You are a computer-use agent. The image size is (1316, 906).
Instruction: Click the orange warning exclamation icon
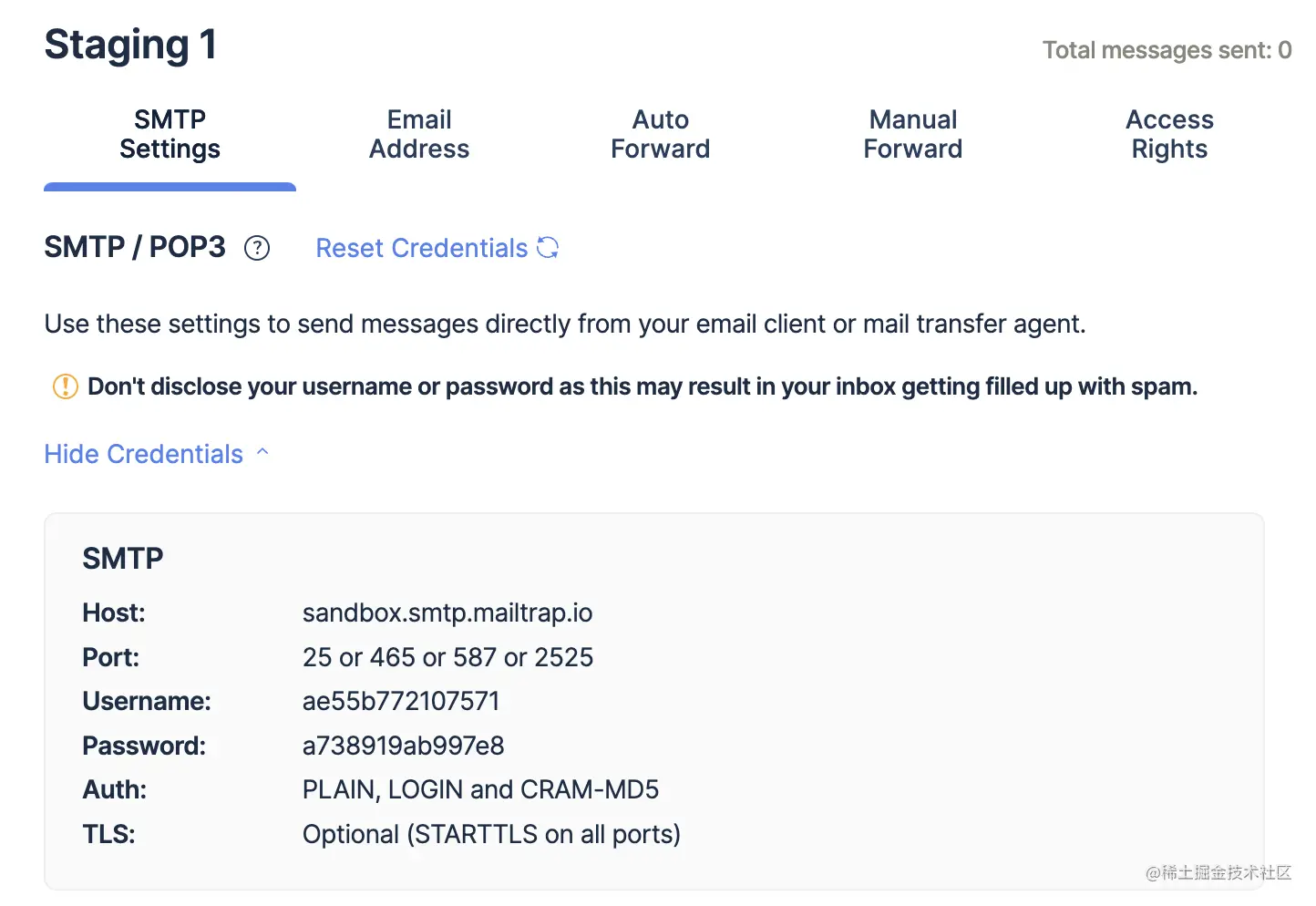66,386
